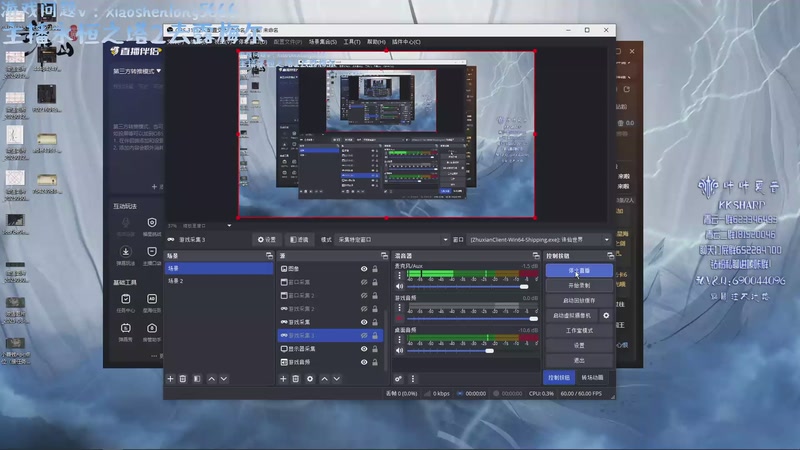Open 设置 in the controls panel
The width and height of the screenshot is (800, 450).
(x=579, y=345)
